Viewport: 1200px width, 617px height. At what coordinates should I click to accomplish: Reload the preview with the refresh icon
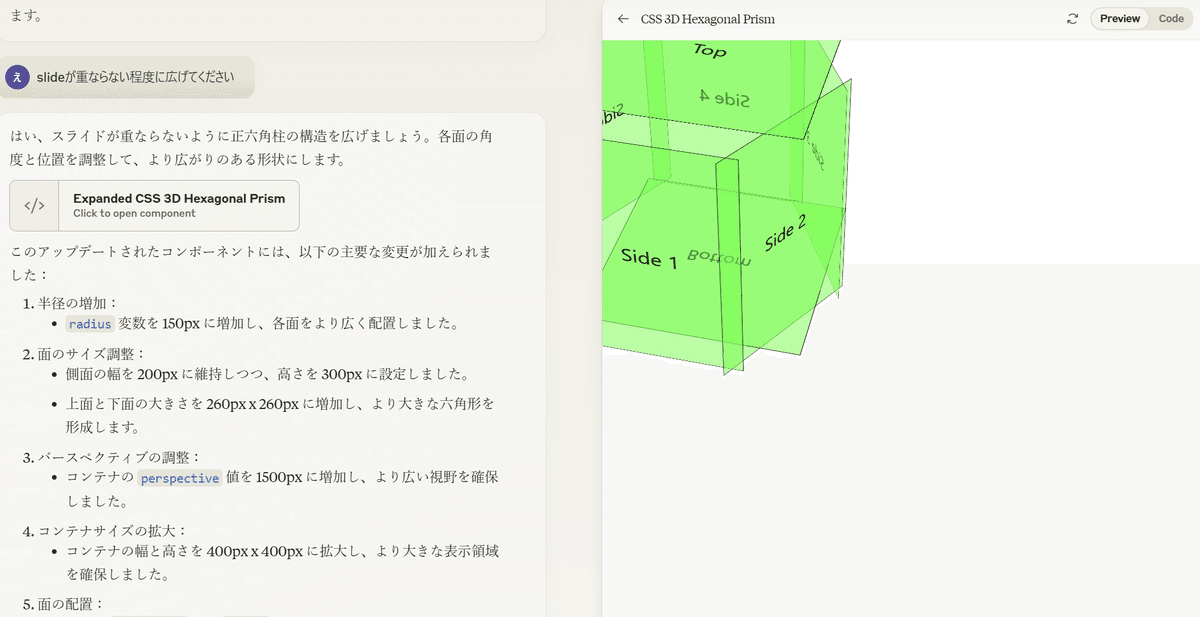tap(1073, 19)
